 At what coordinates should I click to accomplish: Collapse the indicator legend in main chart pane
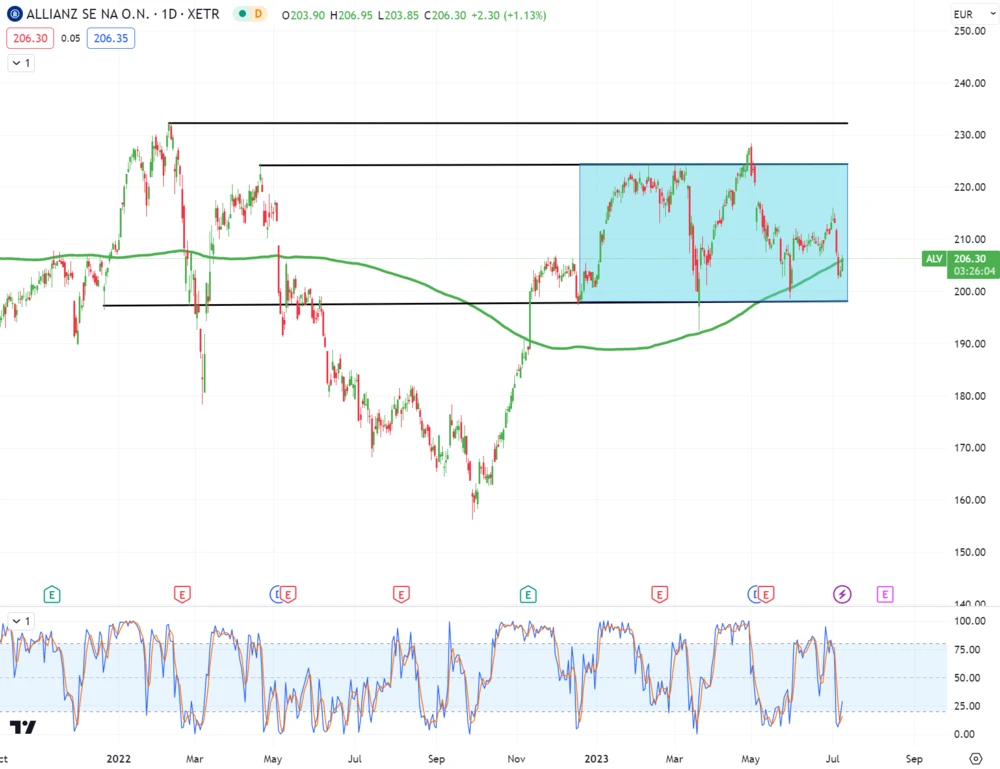[x=21, y=63]
